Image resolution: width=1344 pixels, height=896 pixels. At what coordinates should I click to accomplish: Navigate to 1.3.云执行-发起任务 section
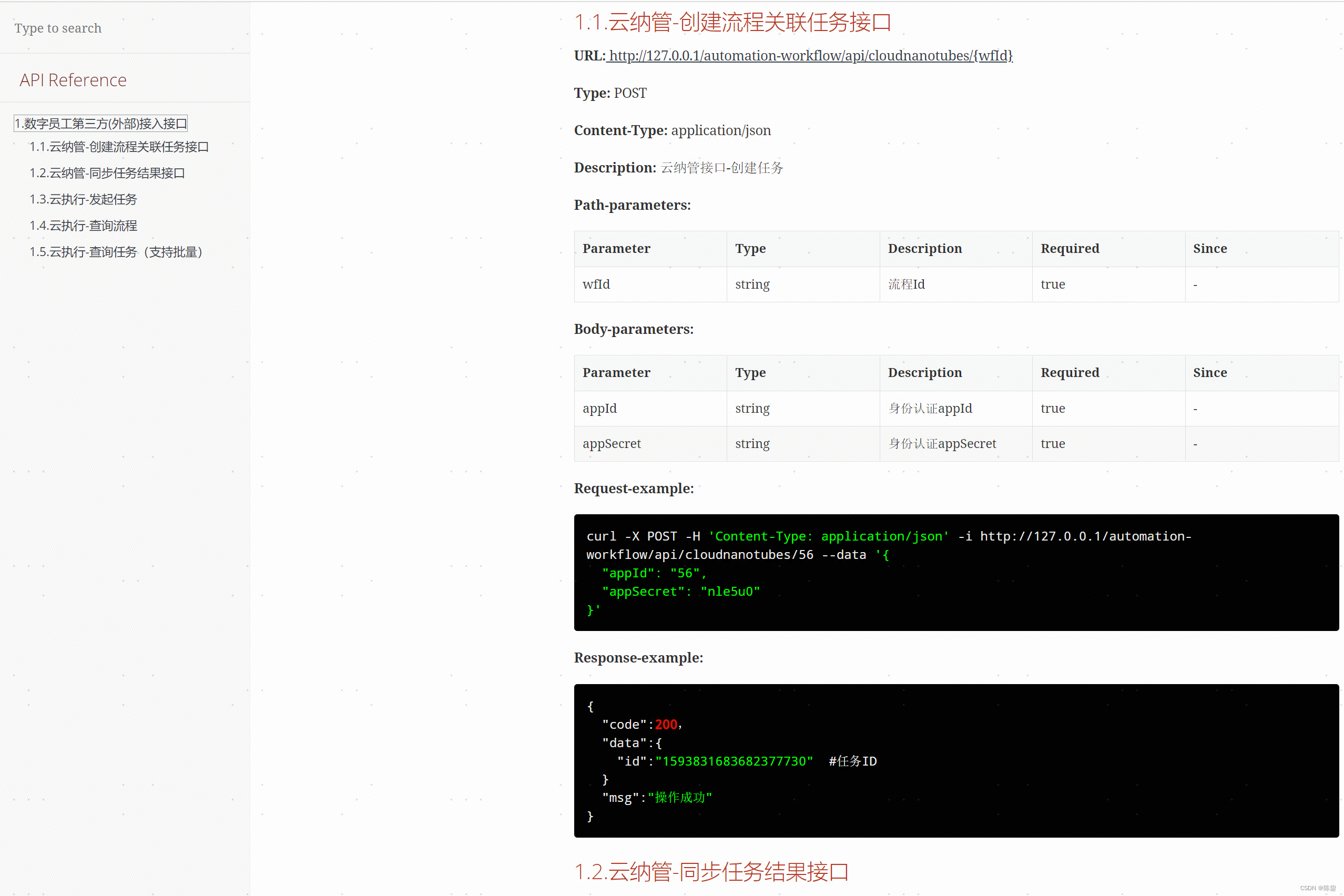click(83, 199)
